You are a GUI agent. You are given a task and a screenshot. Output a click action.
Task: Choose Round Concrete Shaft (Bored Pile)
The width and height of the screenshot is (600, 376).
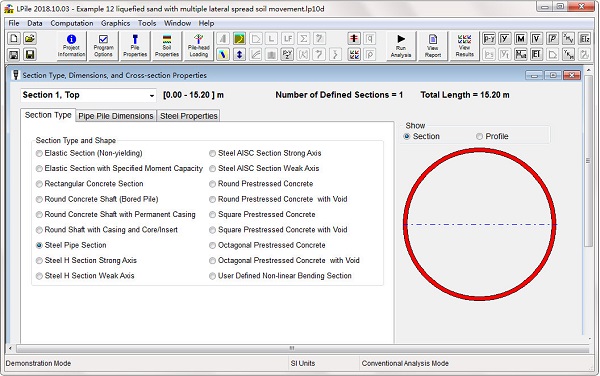coord(97,199)
